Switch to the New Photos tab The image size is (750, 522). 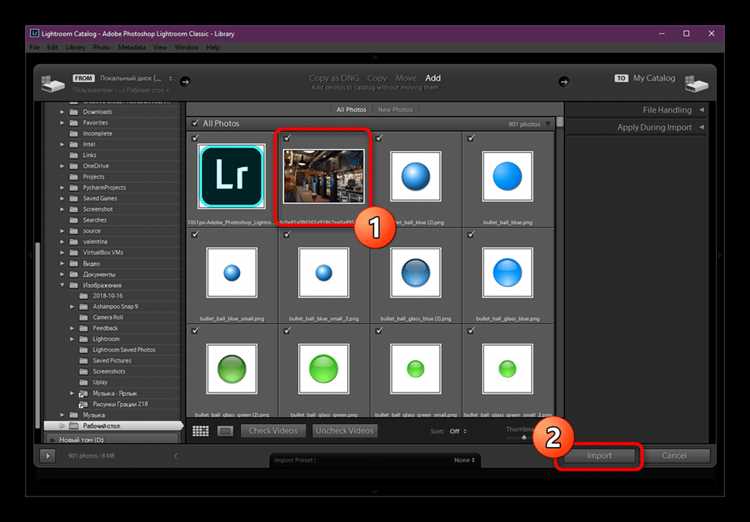(395, 110)
